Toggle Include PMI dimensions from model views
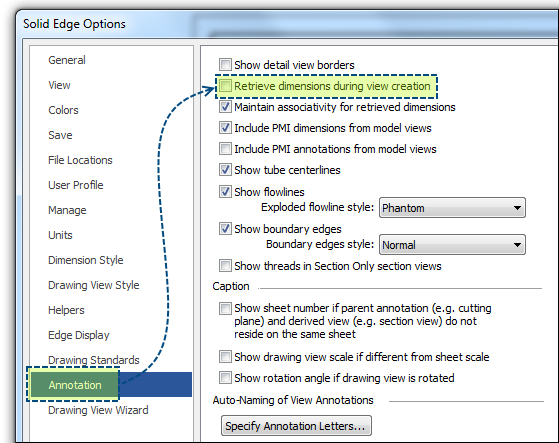The image size is (559, 443). 225,128
